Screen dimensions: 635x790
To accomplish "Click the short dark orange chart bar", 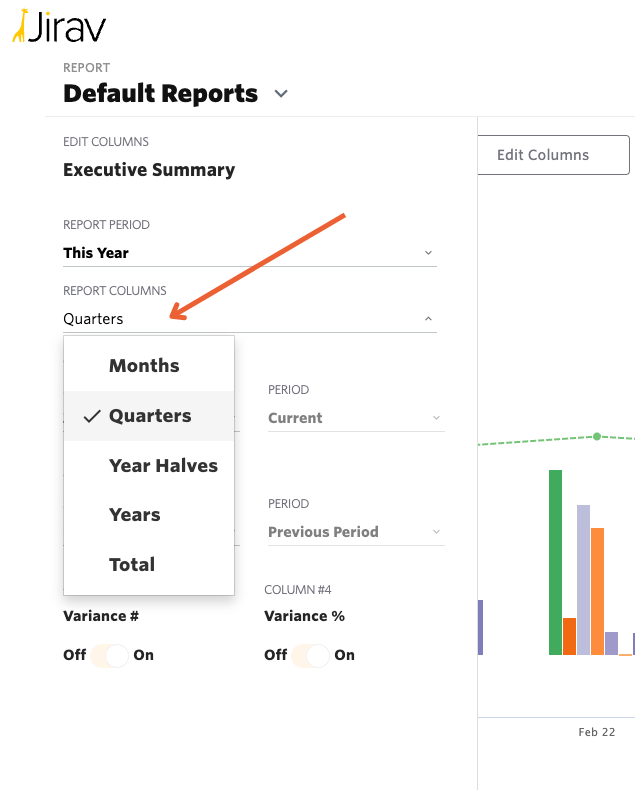I will [569, 636].
